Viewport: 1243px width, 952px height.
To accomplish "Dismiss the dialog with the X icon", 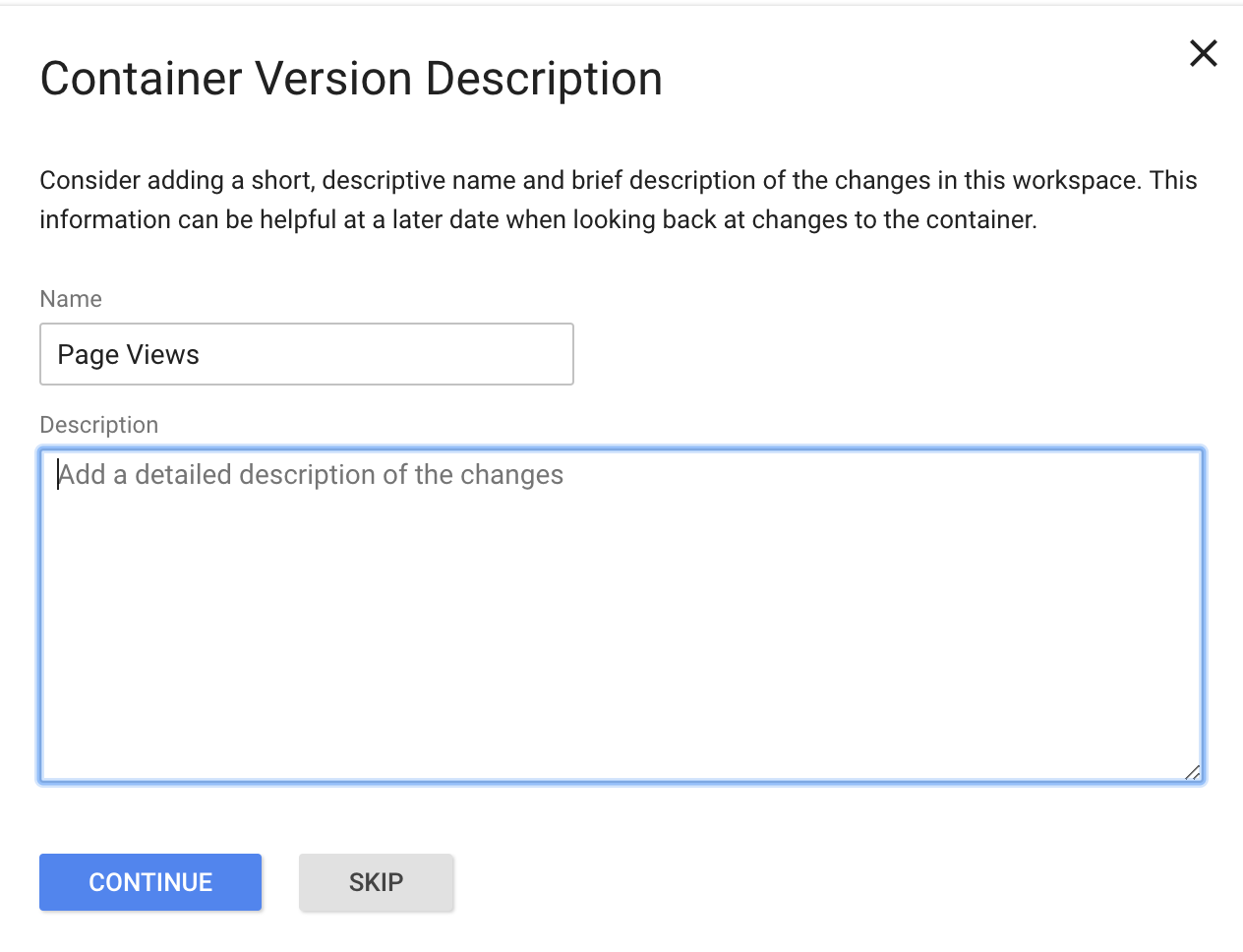I will [x=1204, y=53].
